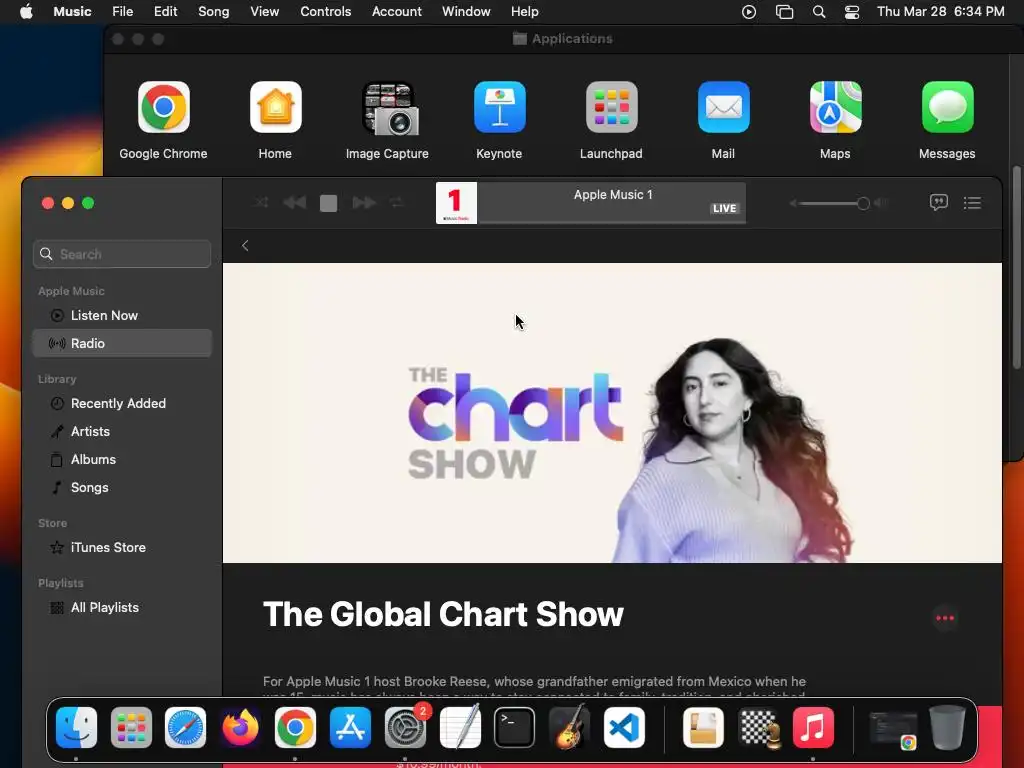This screenshot has height=768, width=1024.
Task: Open Control Center in menu bar
Action: pyautogui.click(x=852, y=12)
